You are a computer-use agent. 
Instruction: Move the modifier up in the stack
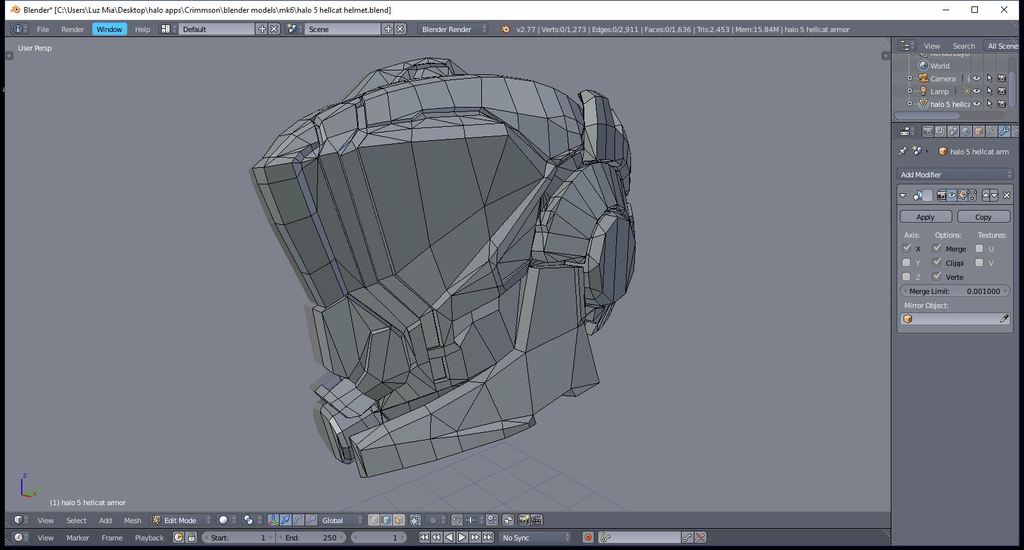(986, 195)
